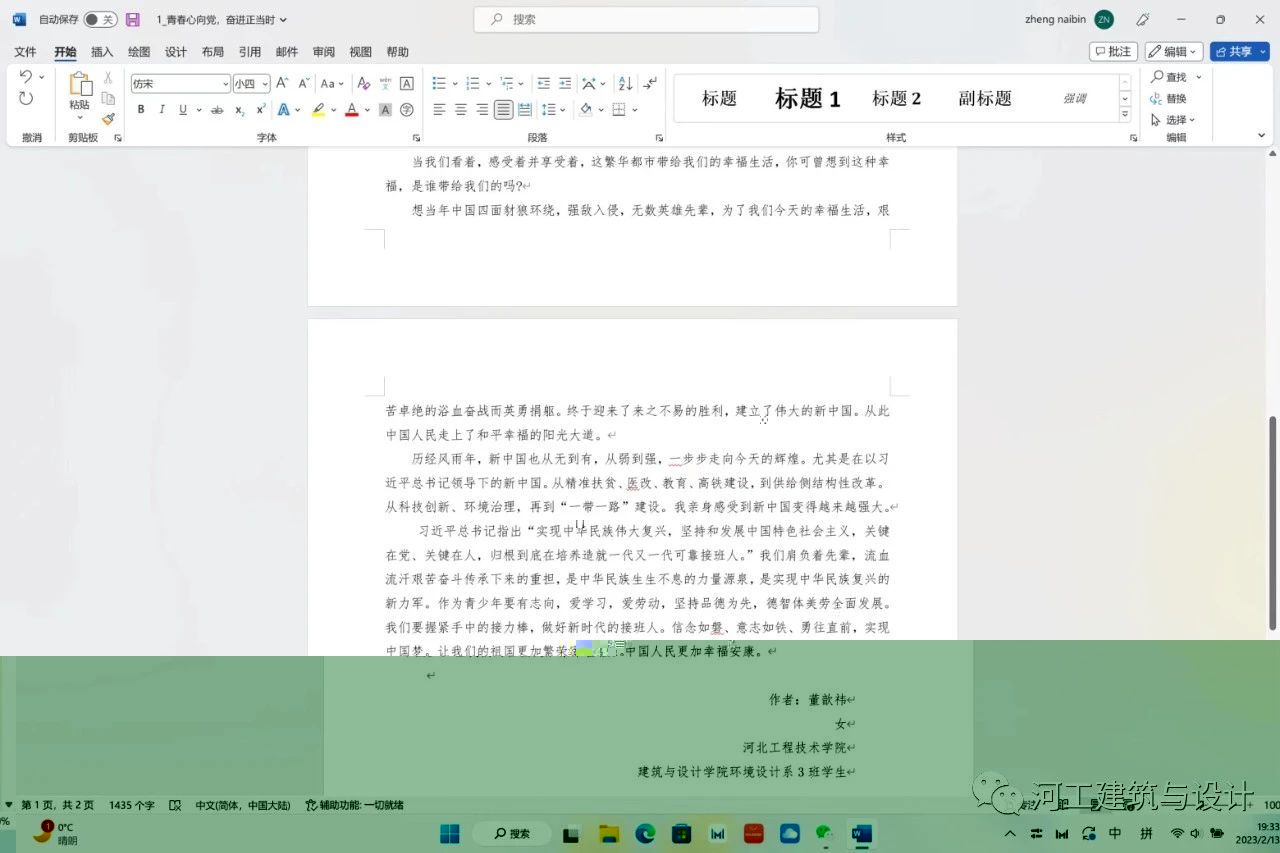Click the Comments (批注) button

coord(1113,51)
